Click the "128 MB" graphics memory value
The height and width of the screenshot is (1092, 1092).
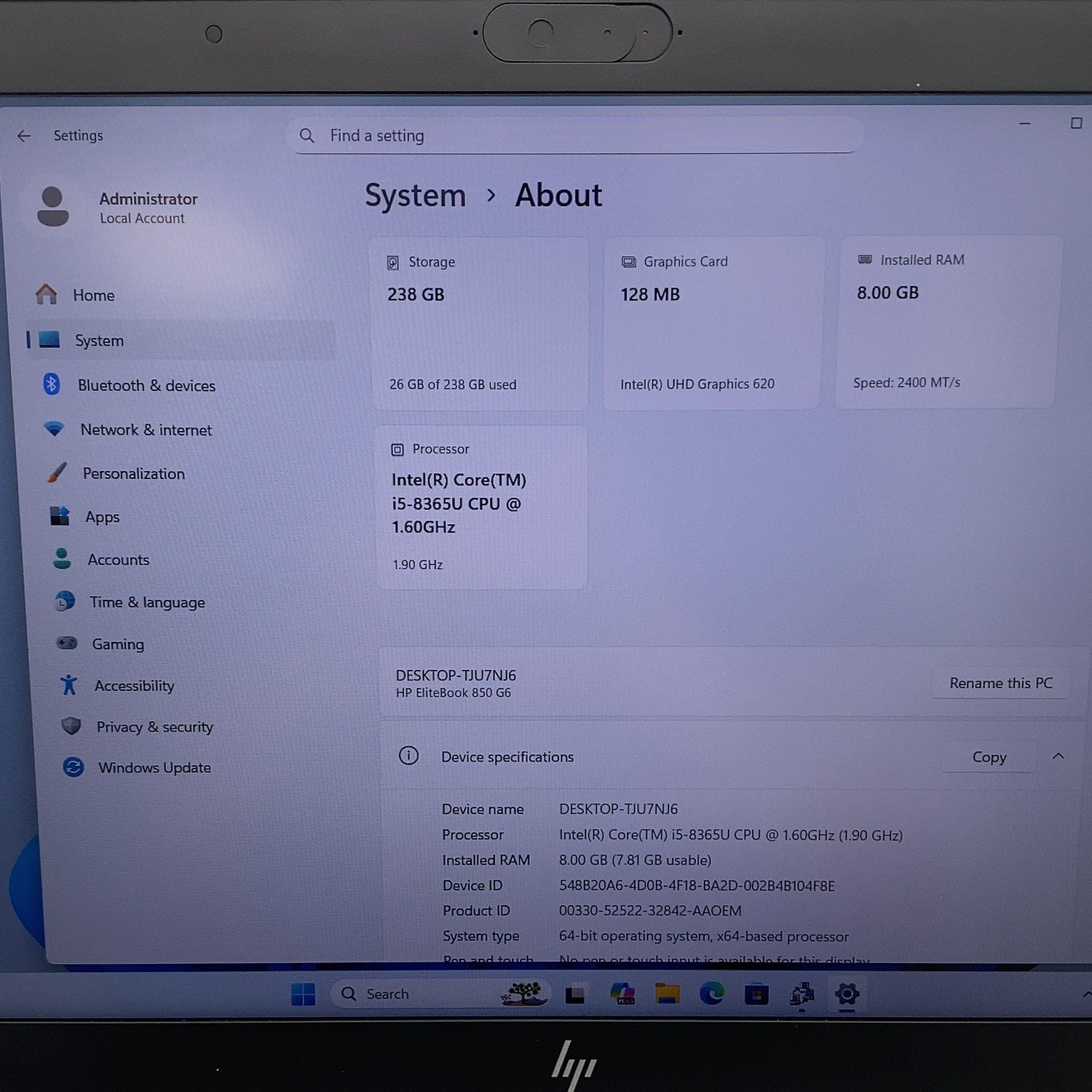tap(650, 294)
